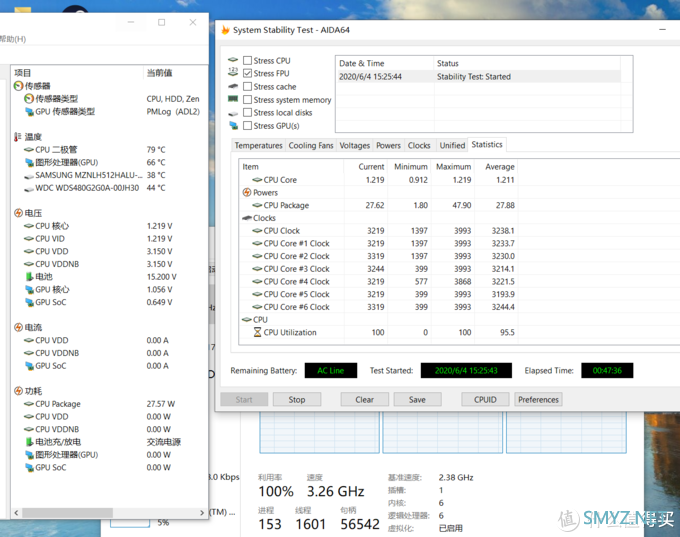Image resolution: width=680 pixels, height=537 pixels.
Task: Click the Stress FPU 123 icon
Action: point(233,72)
